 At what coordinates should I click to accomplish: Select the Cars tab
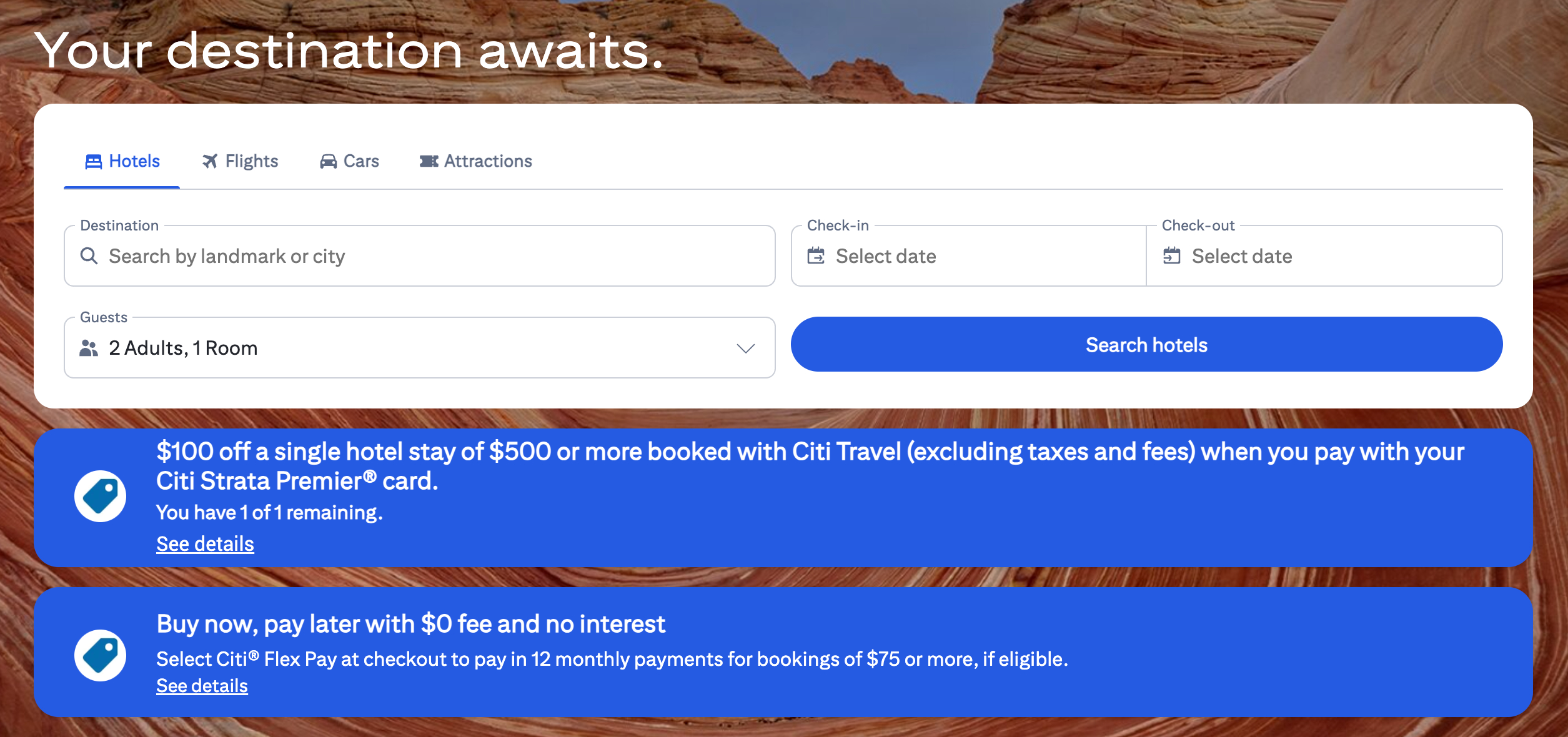point(360,161)
